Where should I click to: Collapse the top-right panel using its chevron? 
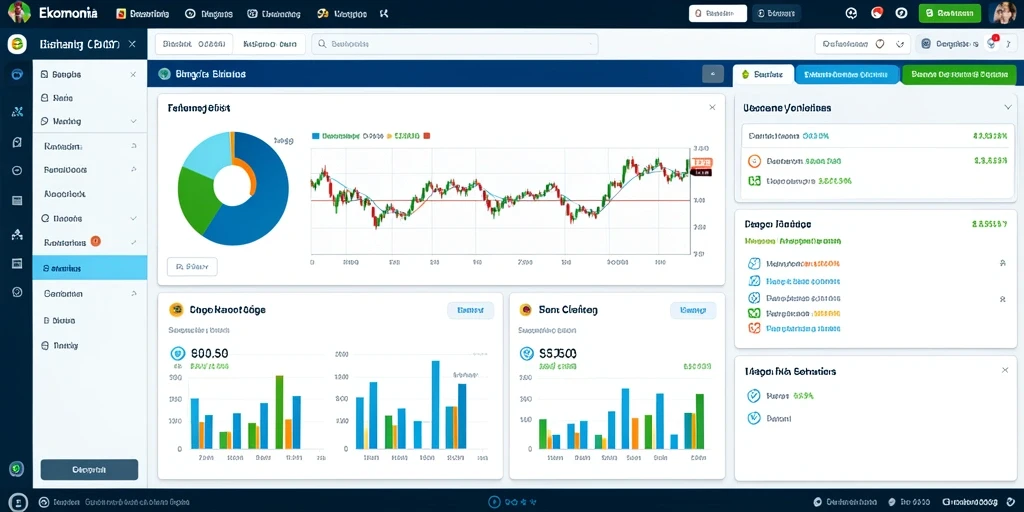tap(1007, 107)
